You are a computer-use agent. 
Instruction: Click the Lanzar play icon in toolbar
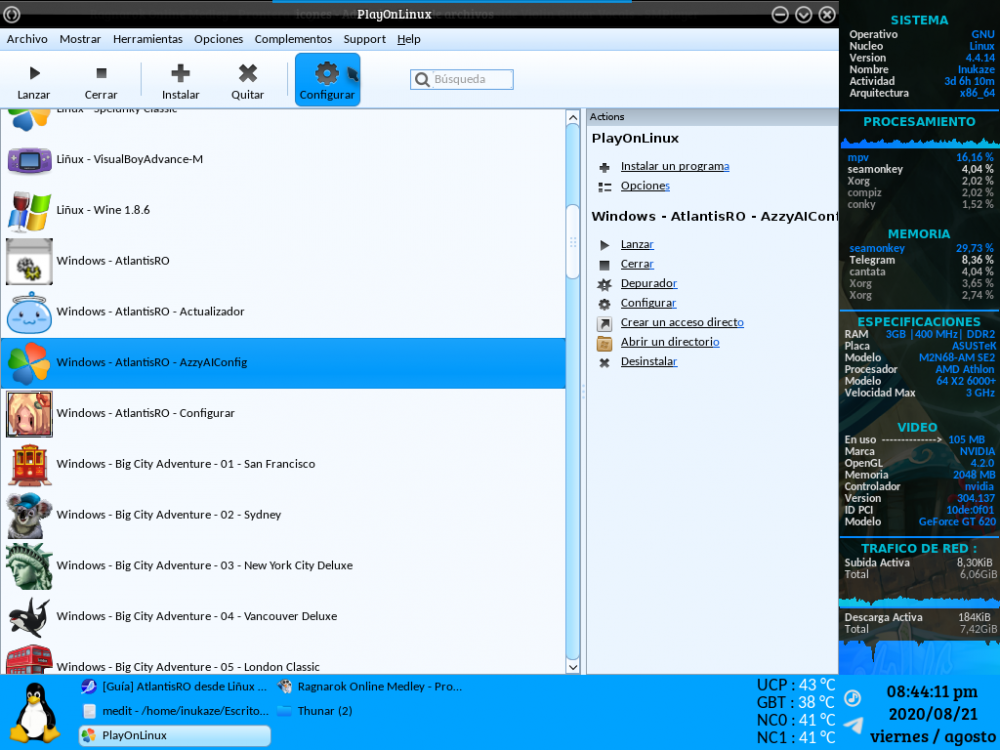click(34, 73)
